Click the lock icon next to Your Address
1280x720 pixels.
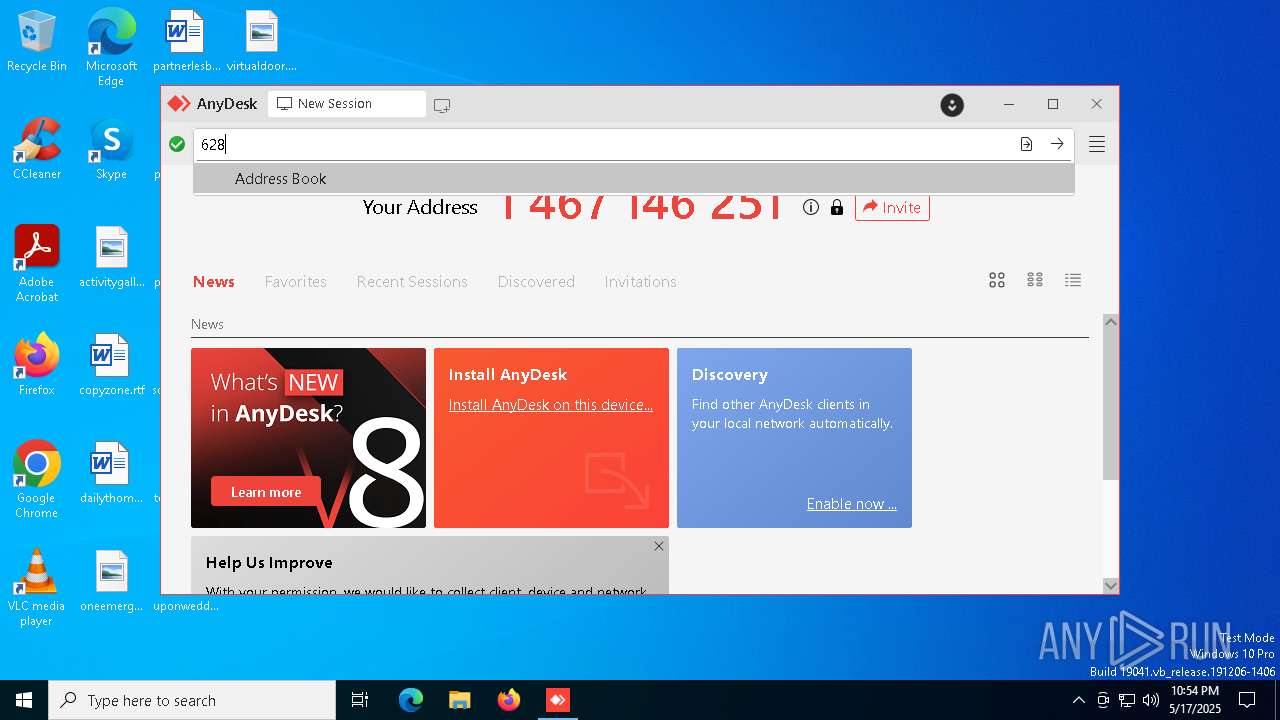837,207
